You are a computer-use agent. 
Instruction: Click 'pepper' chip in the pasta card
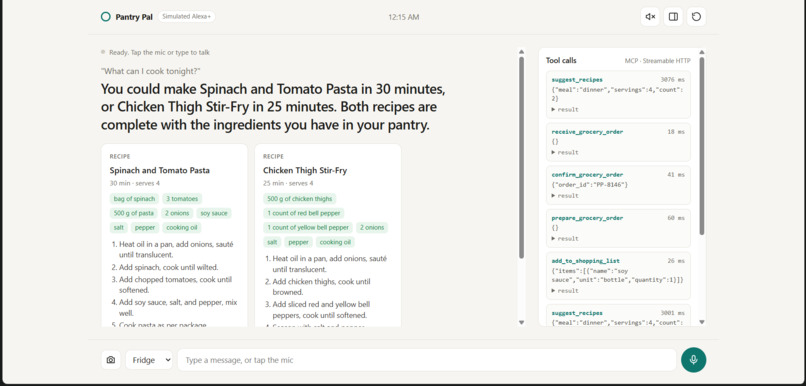145,228
